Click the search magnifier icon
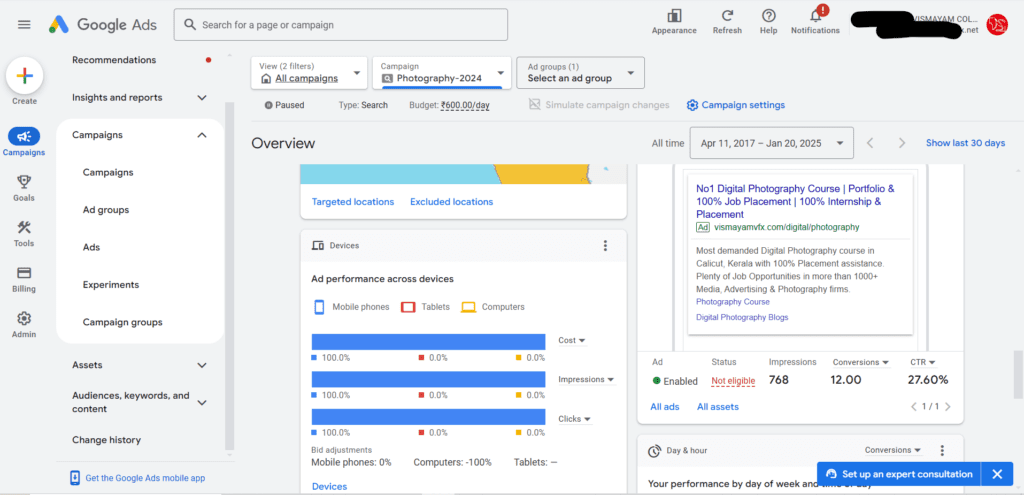 tap(190, 25)
